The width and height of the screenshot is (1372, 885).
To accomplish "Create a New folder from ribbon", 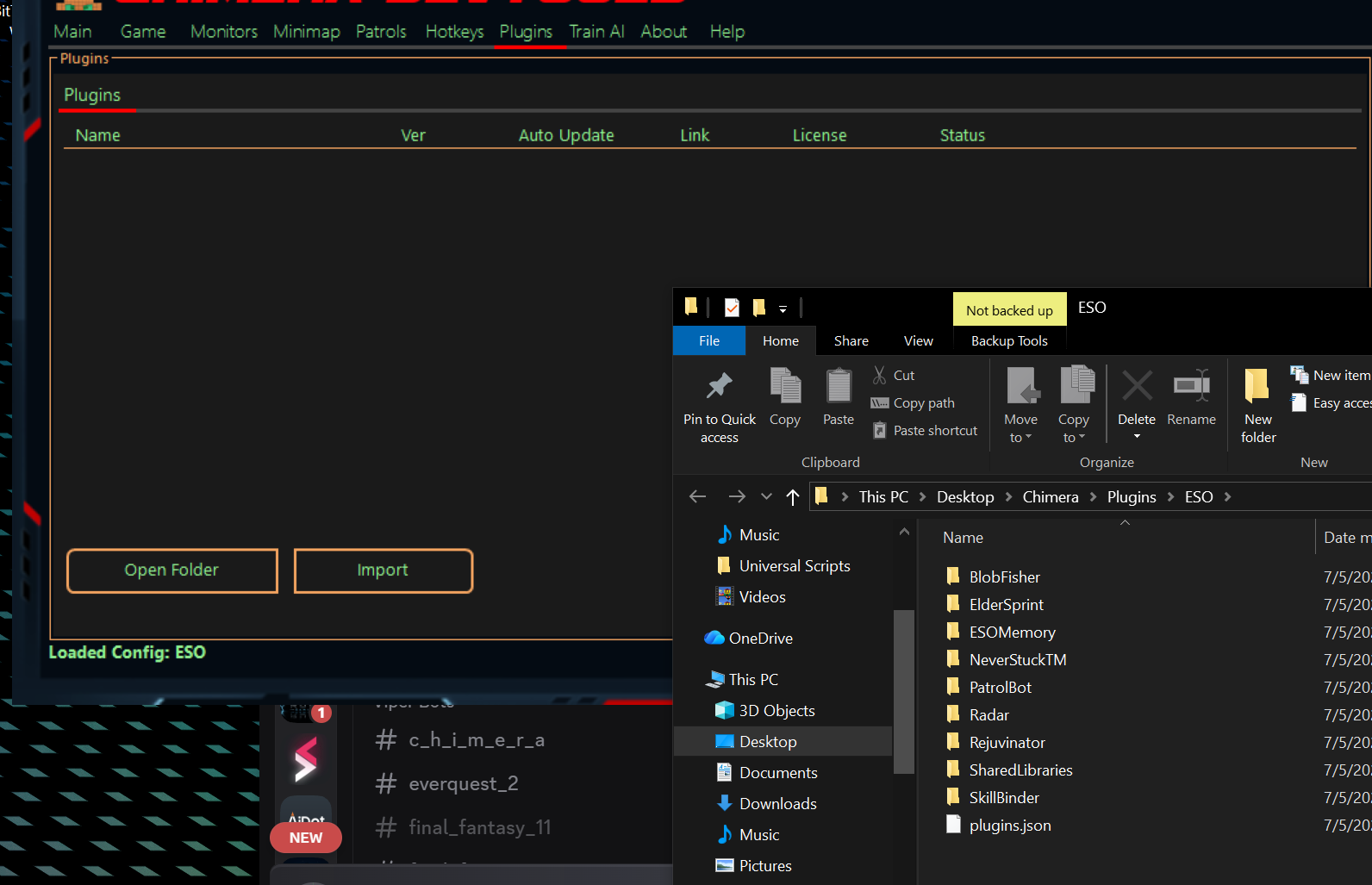I will coord(1258,405).
